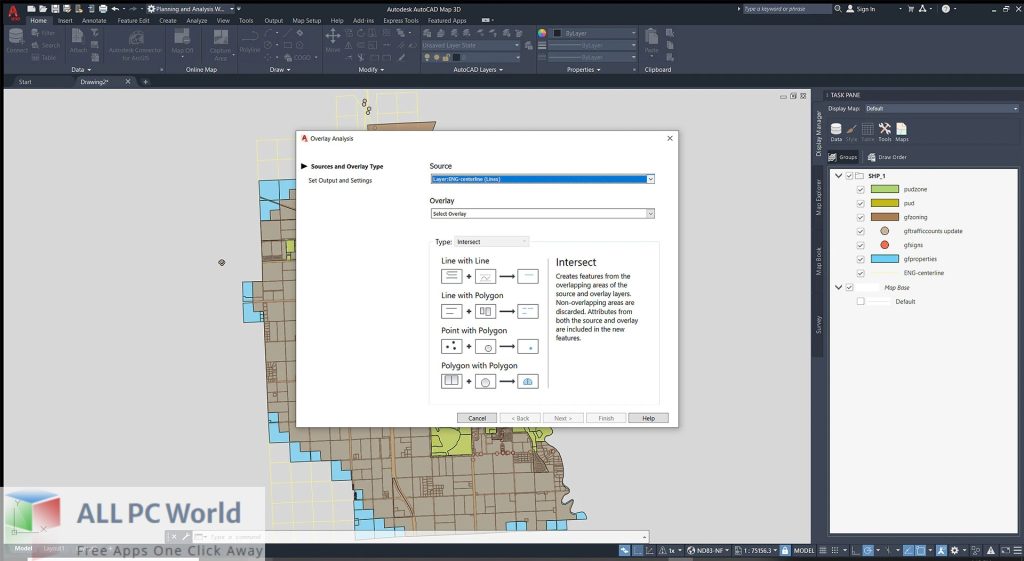Click the gear workspace switching icon in status bar
Viewport: 1024px width, 561px height.
pos(954,551)
